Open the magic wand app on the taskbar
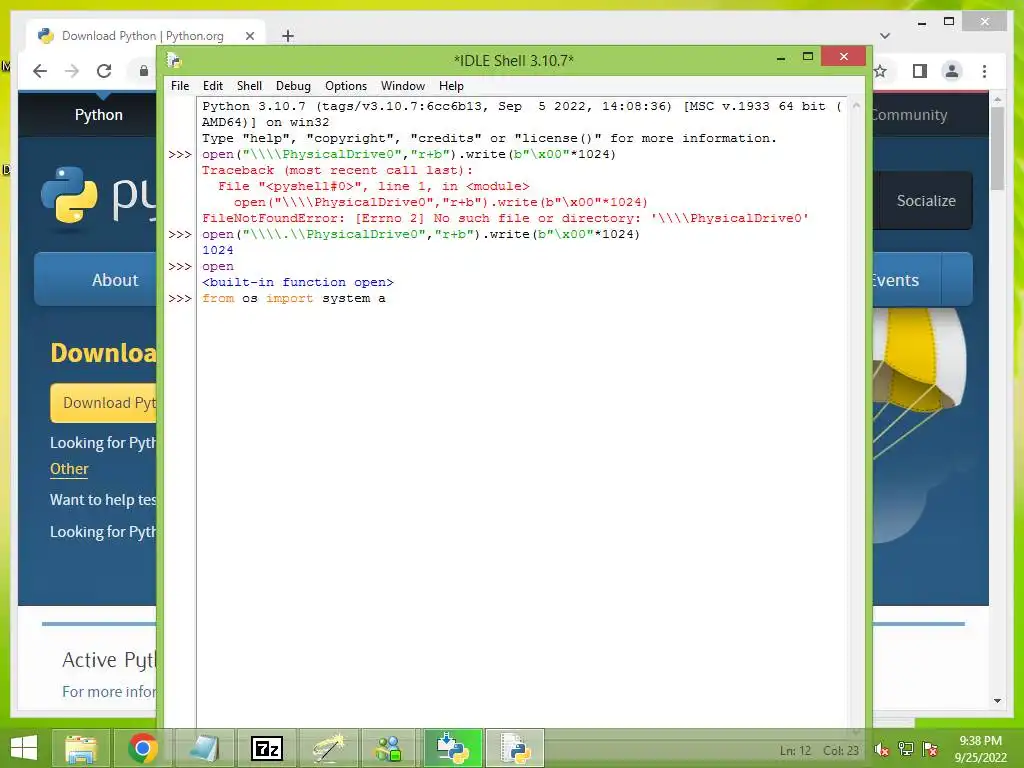 pyautogui.click(x=328, y=748)
